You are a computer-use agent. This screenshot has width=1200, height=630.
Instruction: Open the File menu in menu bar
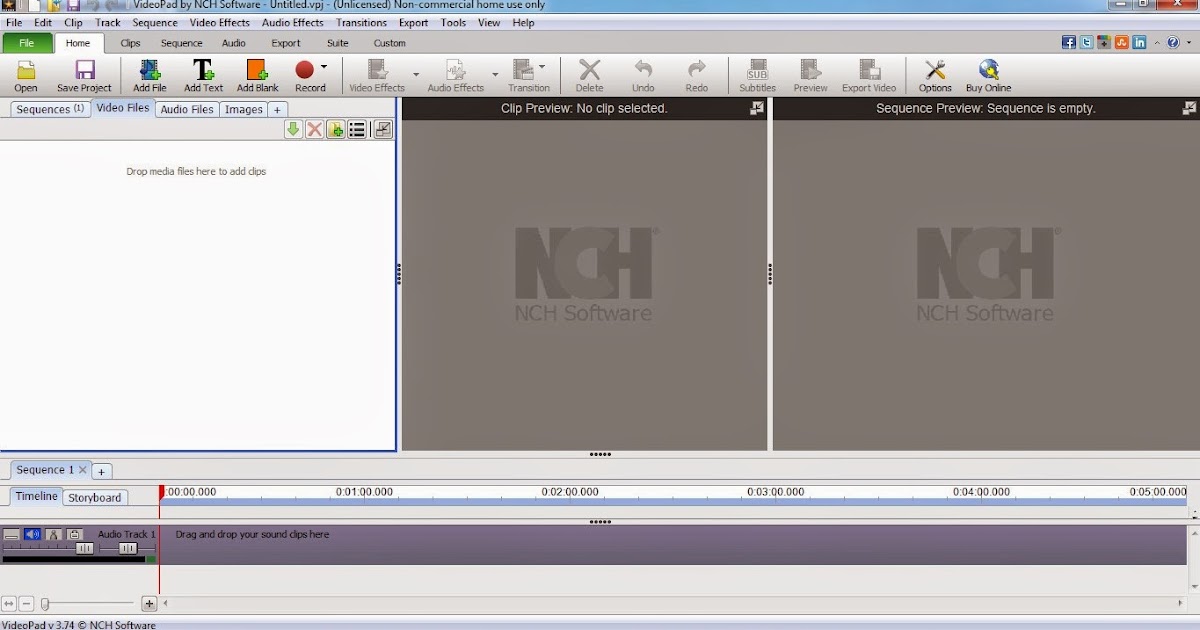(14, 22)
